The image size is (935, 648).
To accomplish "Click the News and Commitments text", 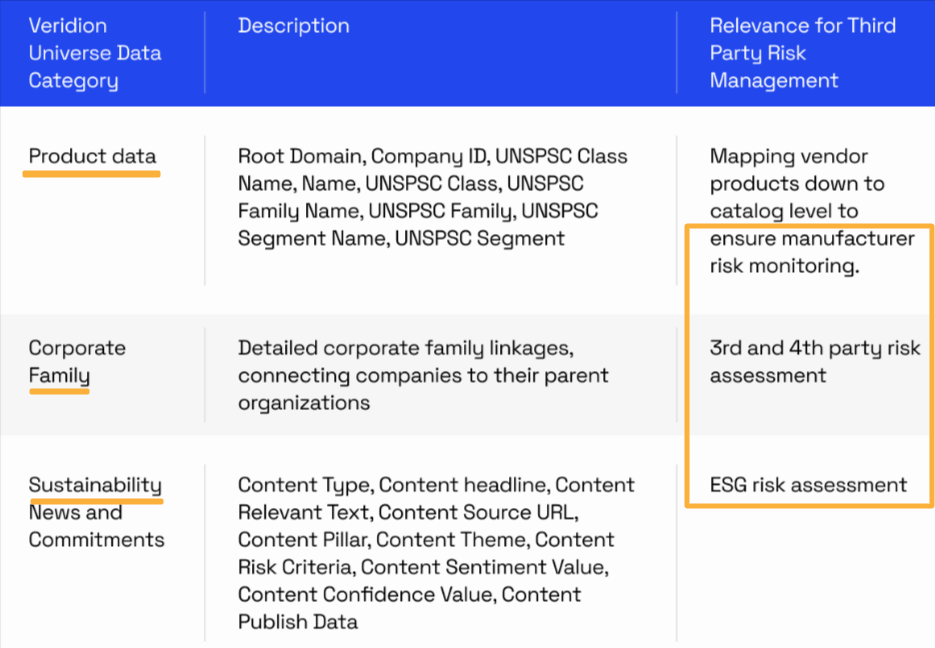I will click(x=97, y=526).
